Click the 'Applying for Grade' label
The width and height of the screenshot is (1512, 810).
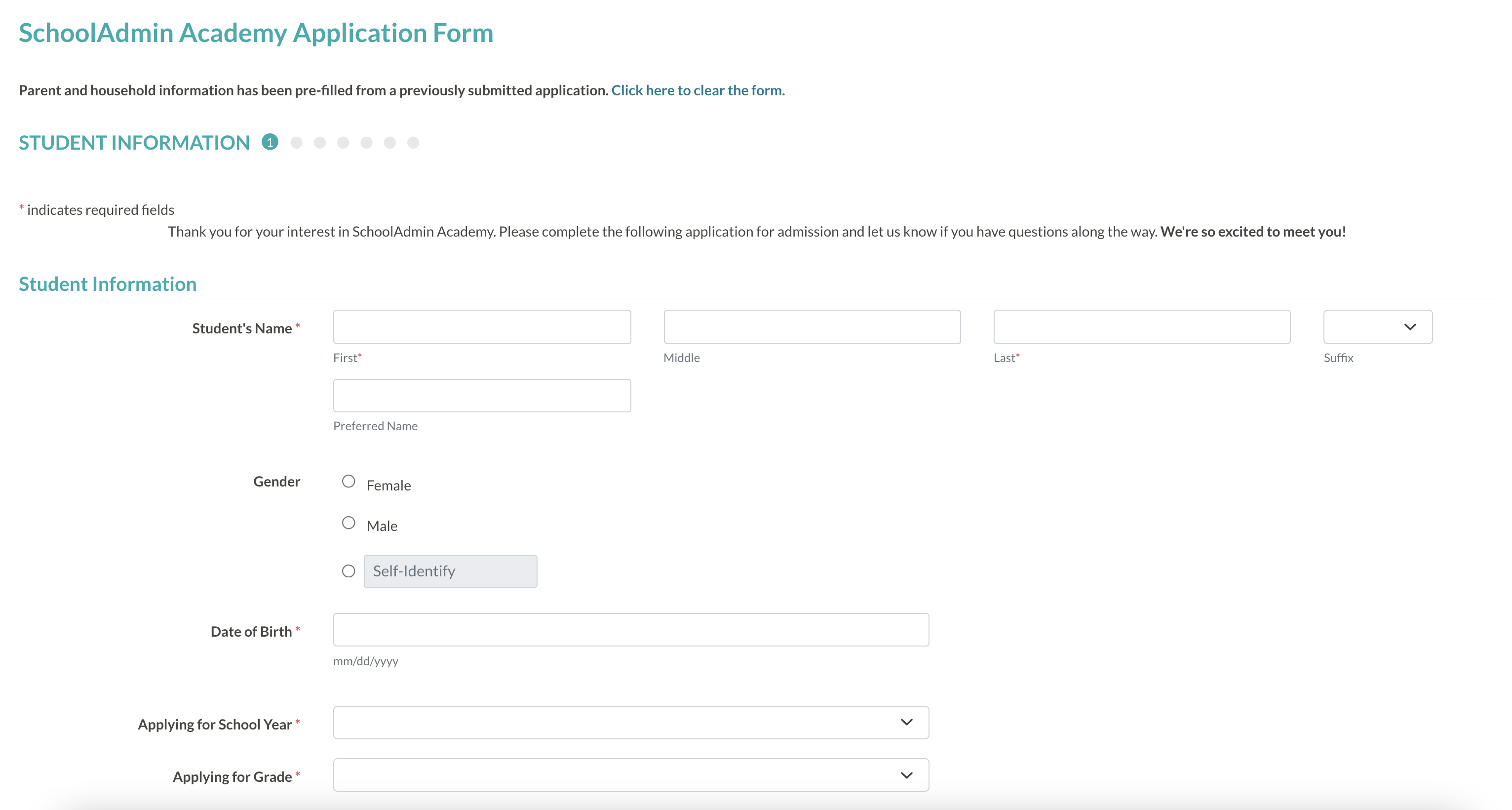[x=232, y=776]
